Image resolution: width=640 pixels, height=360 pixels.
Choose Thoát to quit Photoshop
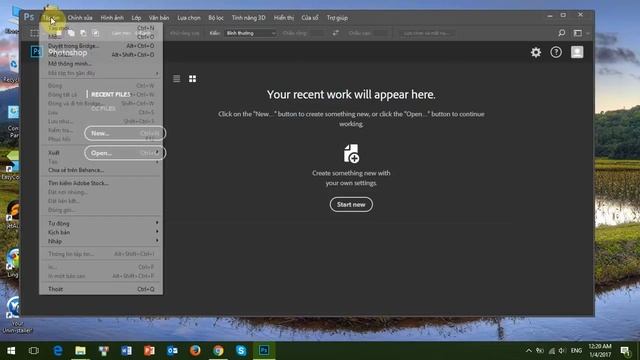(x=102, y=289)
